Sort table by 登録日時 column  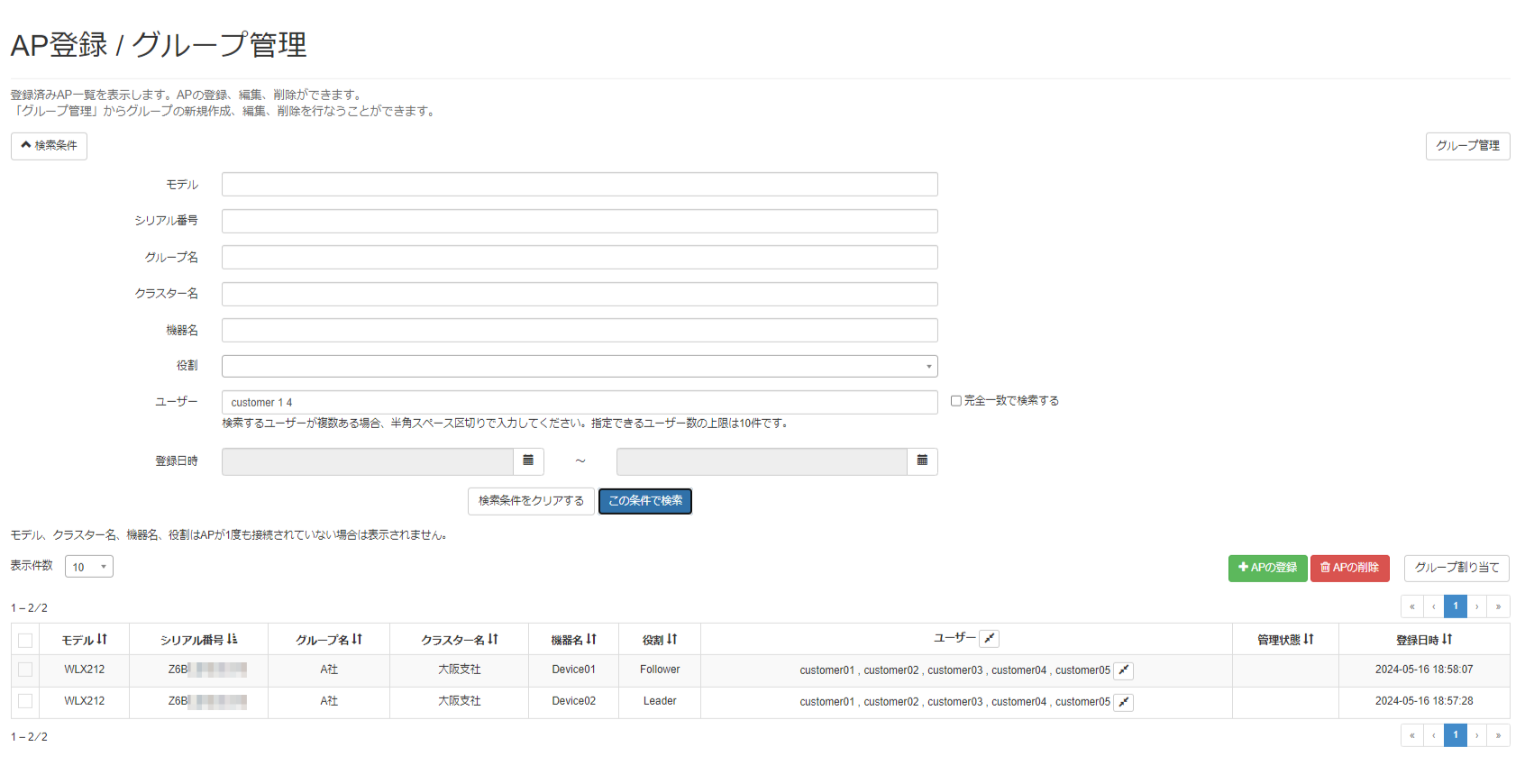tap(1447, 640)
